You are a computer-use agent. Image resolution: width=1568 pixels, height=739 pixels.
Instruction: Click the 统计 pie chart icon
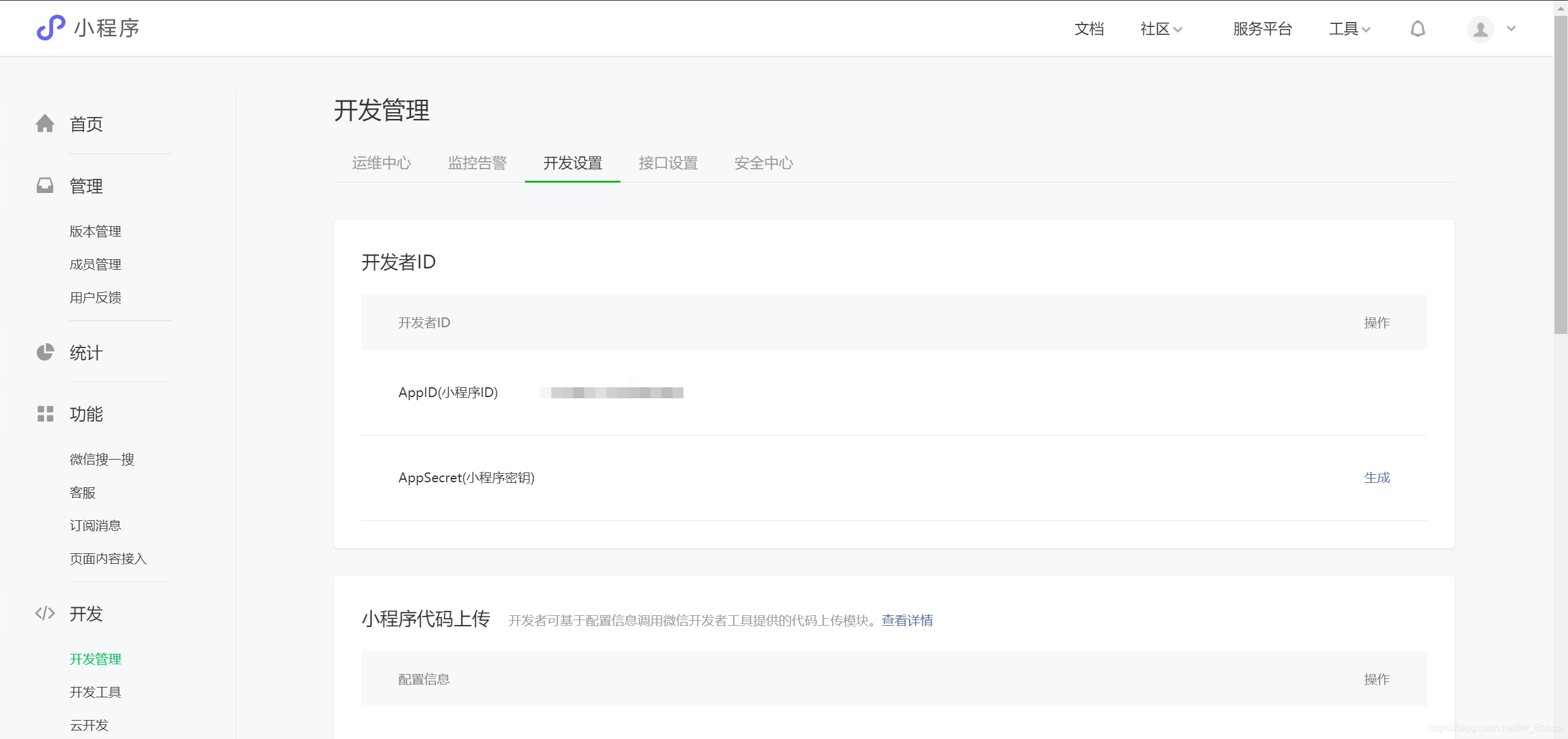pos(45,352)
